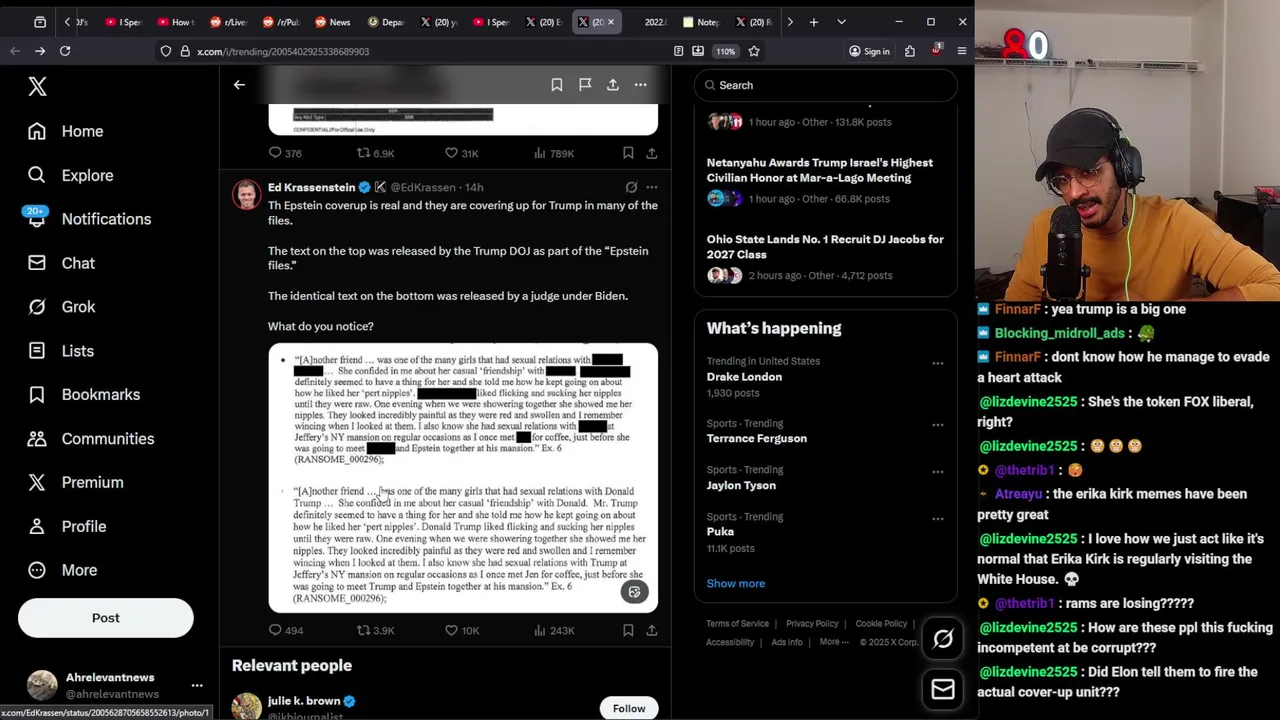Open more options for Jaylon Tyson trend
The height and width of the screenshot is (720, 1280).
click(937, 472)
